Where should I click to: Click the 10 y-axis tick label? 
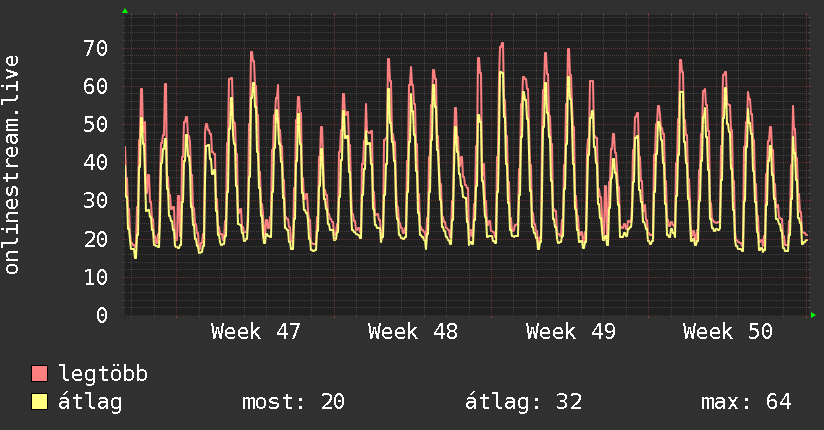[x=96, y=277]
